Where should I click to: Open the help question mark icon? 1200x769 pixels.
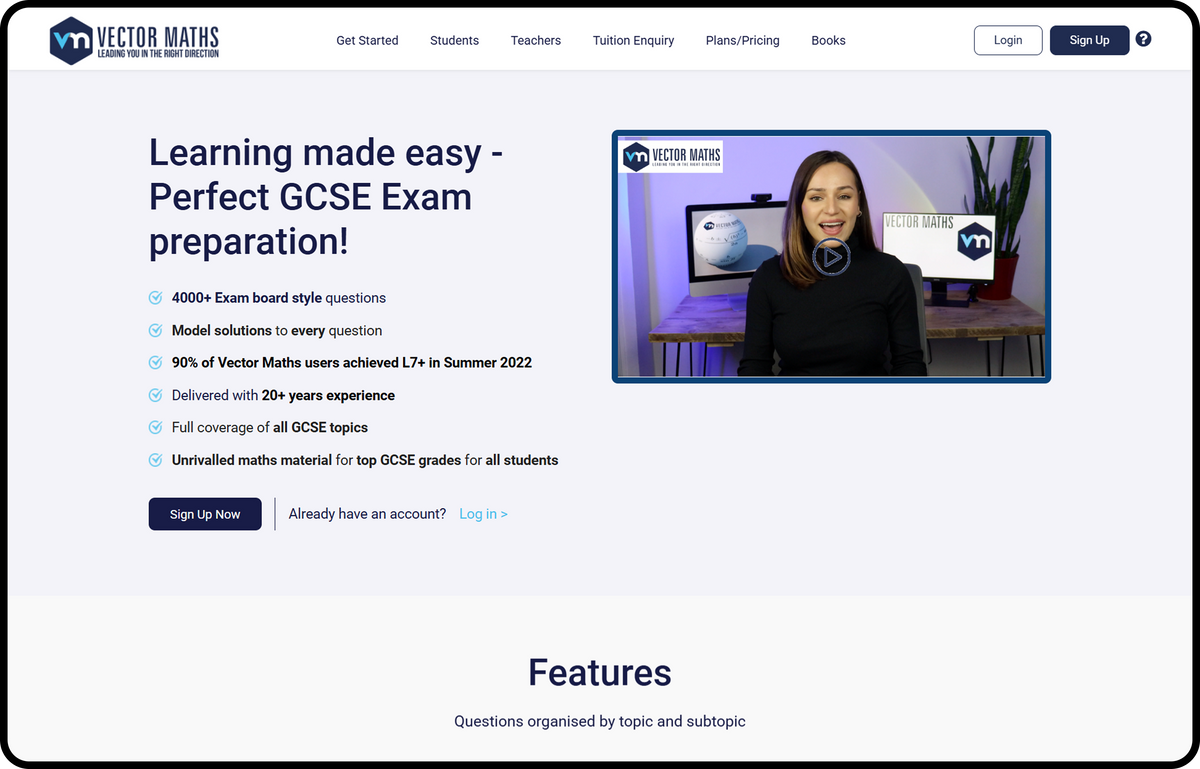1144,39
